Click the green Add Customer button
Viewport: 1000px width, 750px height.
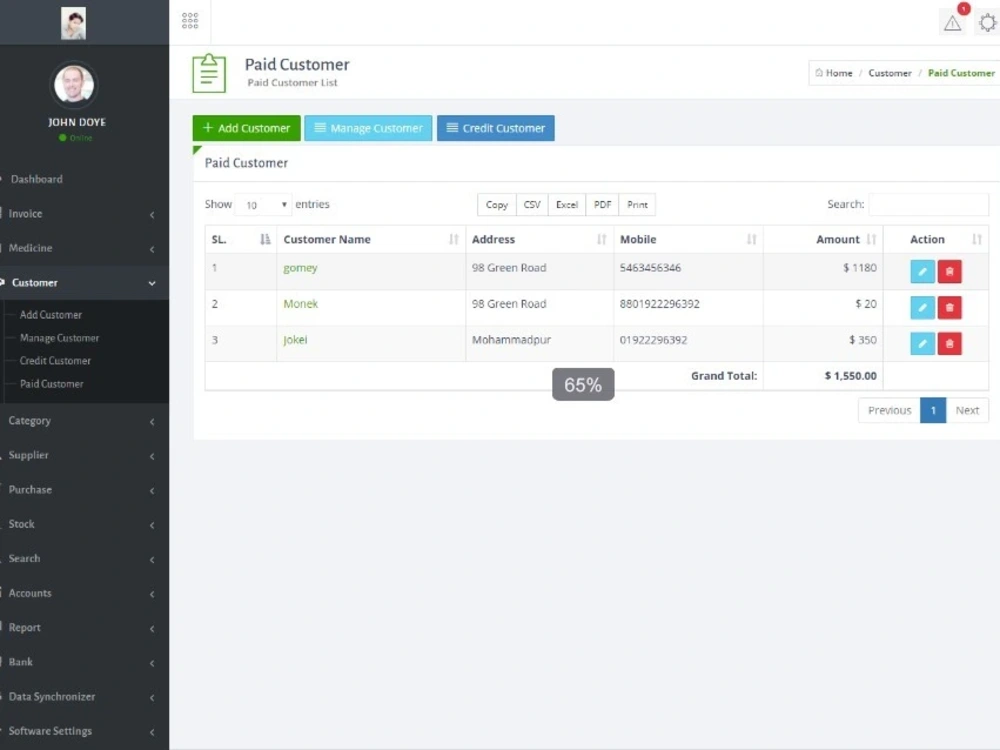pos(245,128)
